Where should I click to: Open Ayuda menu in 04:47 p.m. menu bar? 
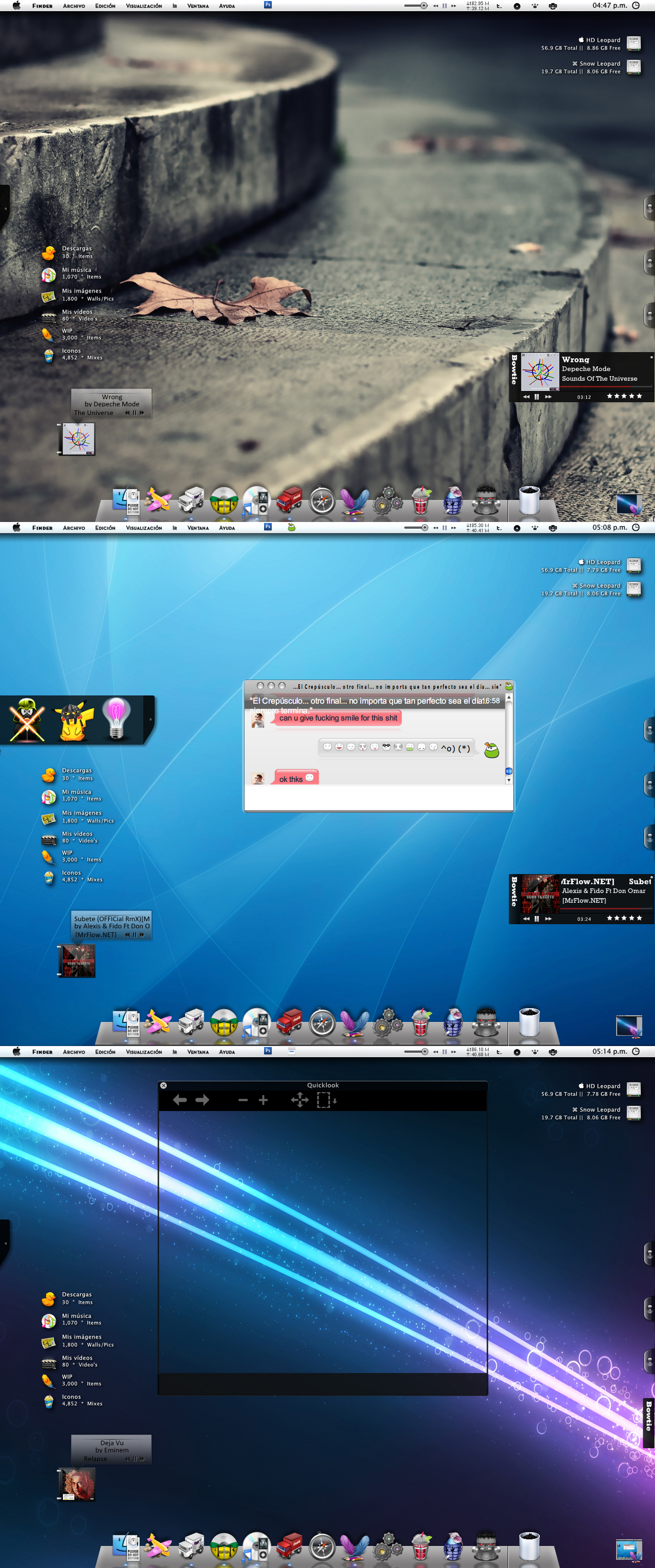point(227,6)
